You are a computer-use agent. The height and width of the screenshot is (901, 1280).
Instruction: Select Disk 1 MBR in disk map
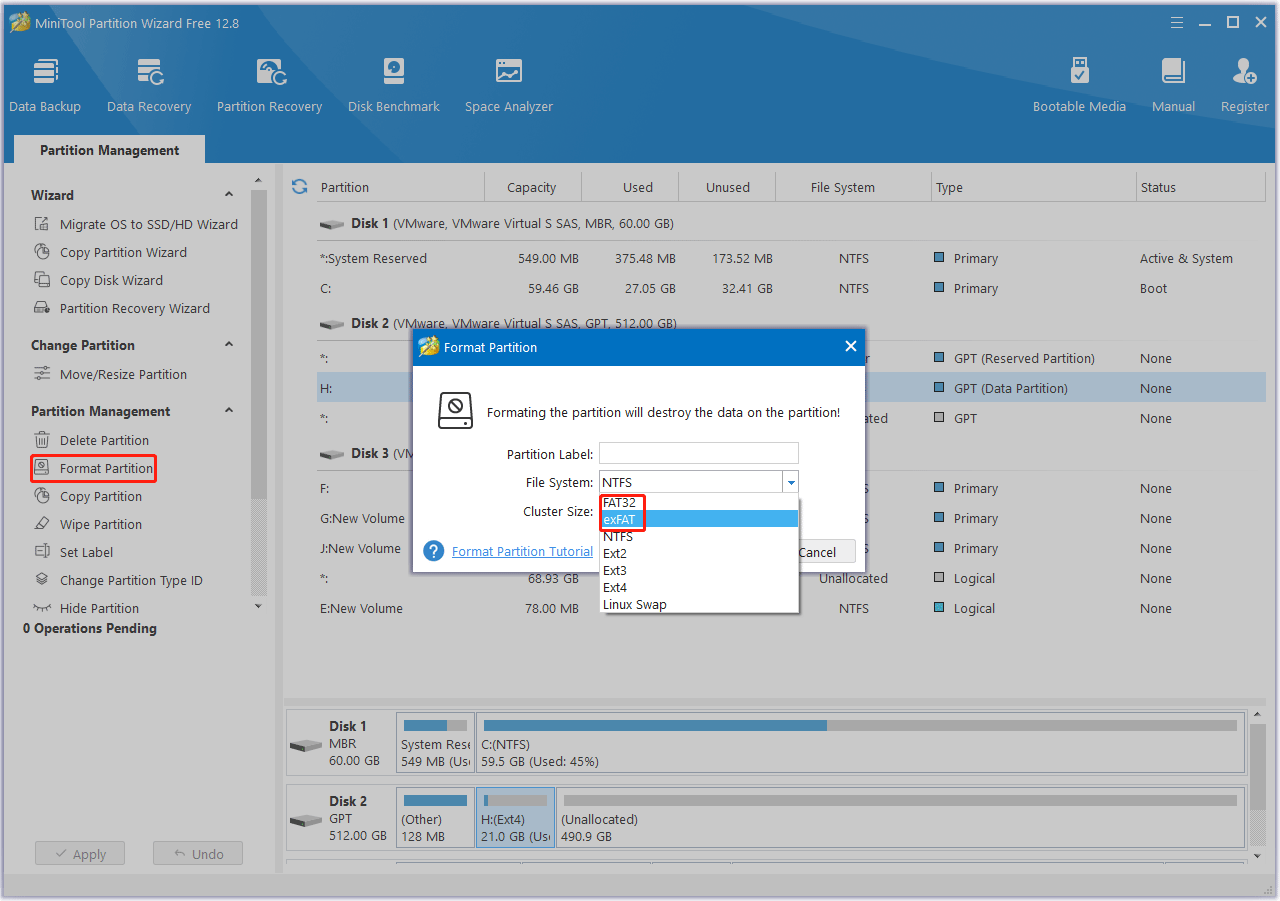[x=341, y=743]
